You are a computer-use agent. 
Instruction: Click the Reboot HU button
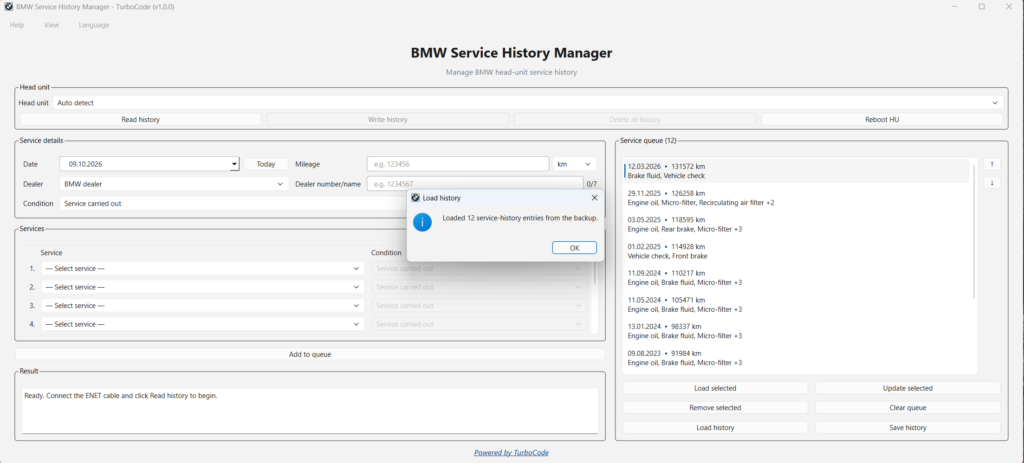pos(882,120)
